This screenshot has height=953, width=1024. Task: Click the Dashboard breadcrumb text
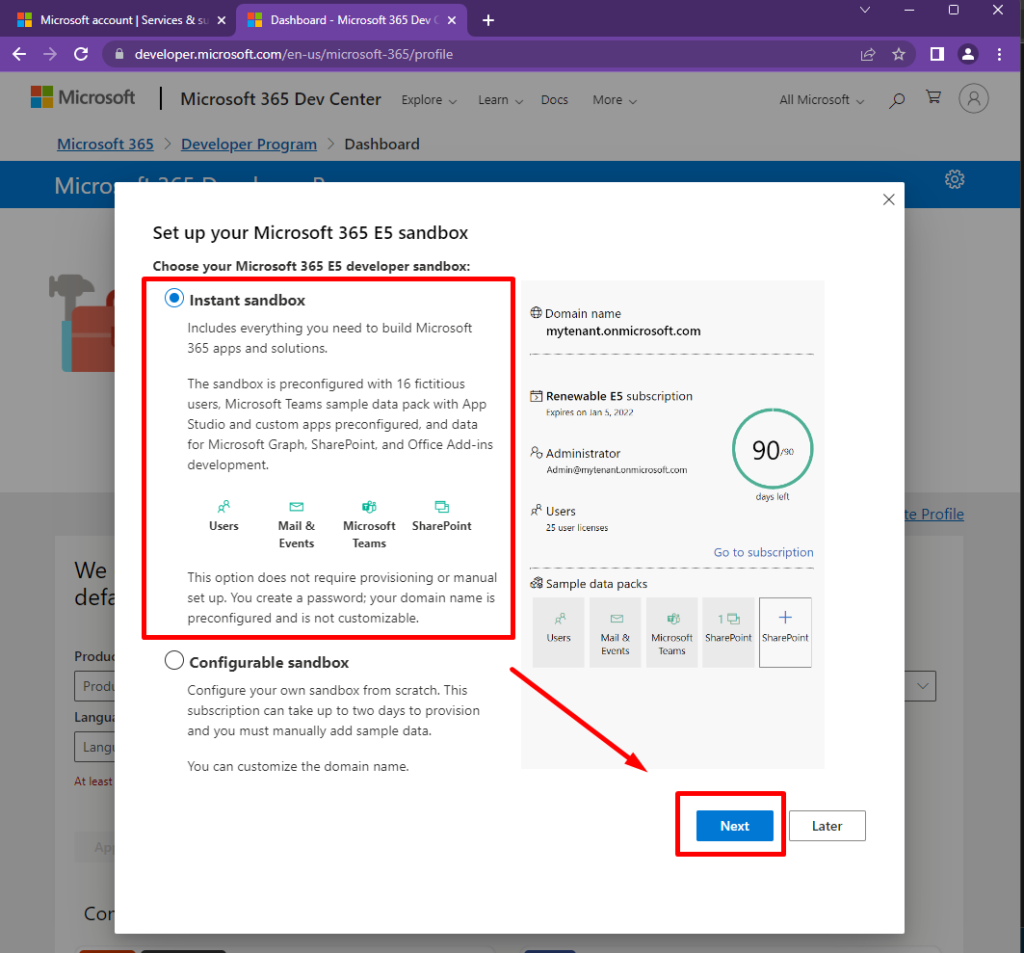pyautogui.click(x=382, y=144)
